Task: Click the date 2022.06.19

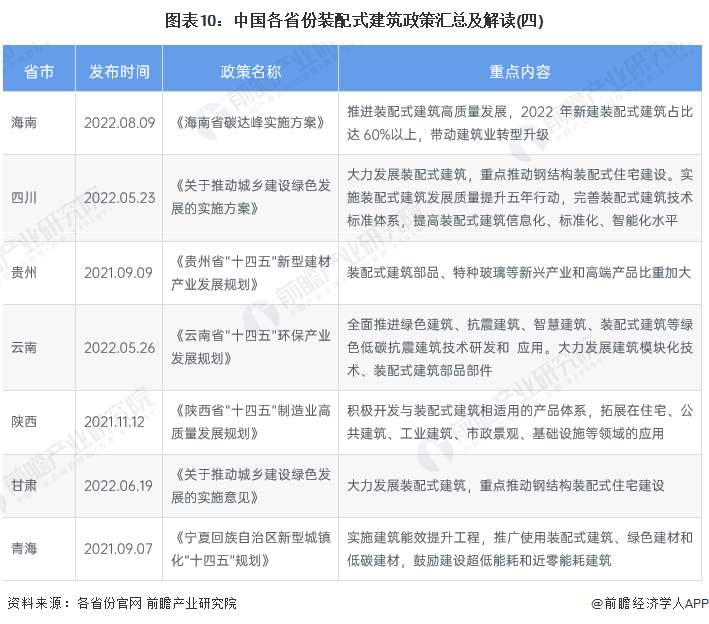Action: coord(119,485)
